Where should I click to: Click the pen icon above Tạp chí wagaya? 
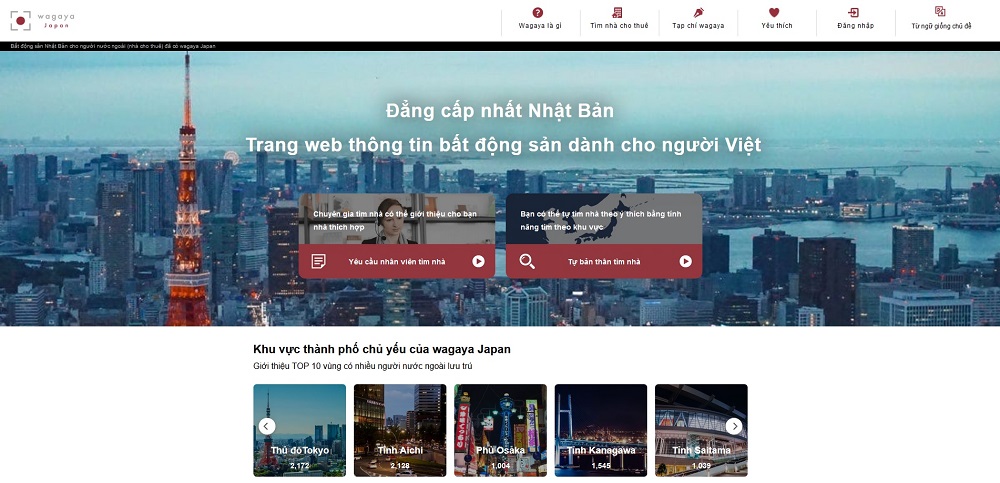pyautogui.click(x=698, y=12)
